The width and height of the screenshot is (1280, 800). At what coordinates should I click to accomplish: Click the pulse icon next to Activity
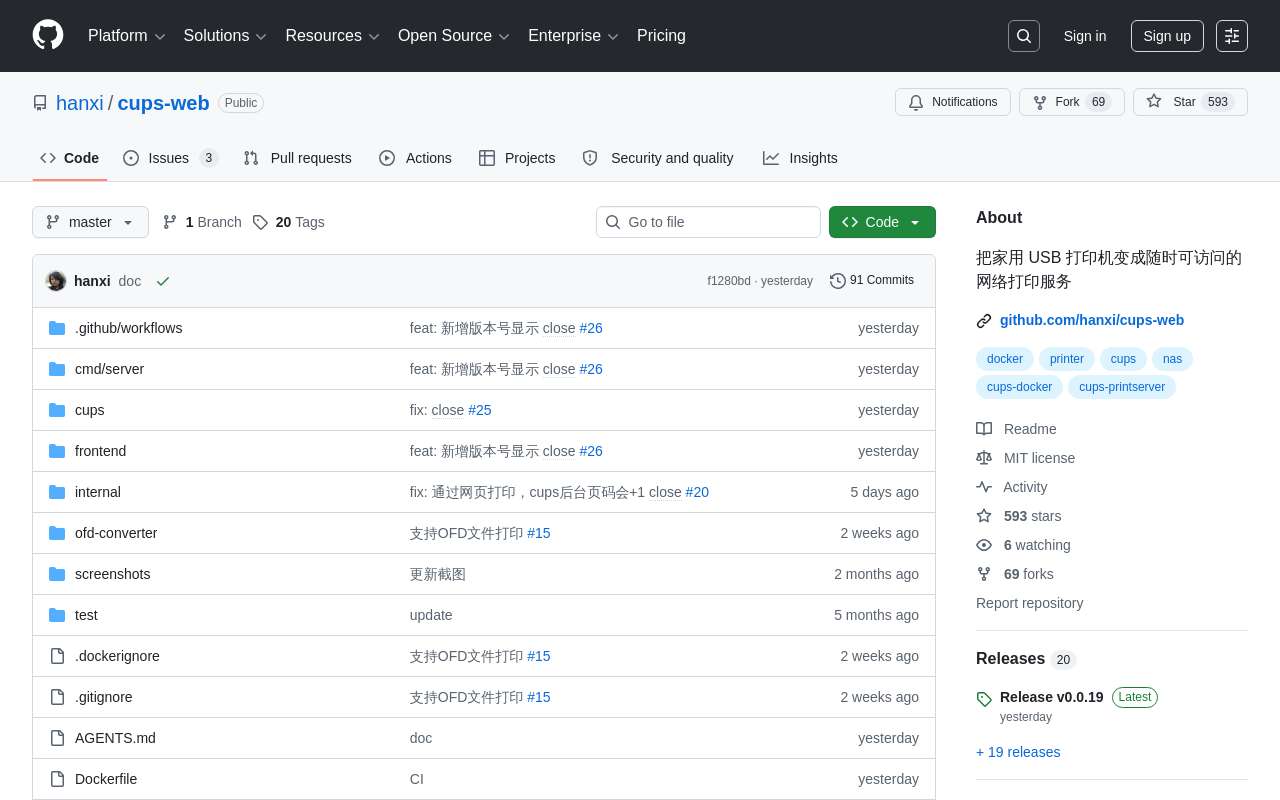tap(984, 487)
